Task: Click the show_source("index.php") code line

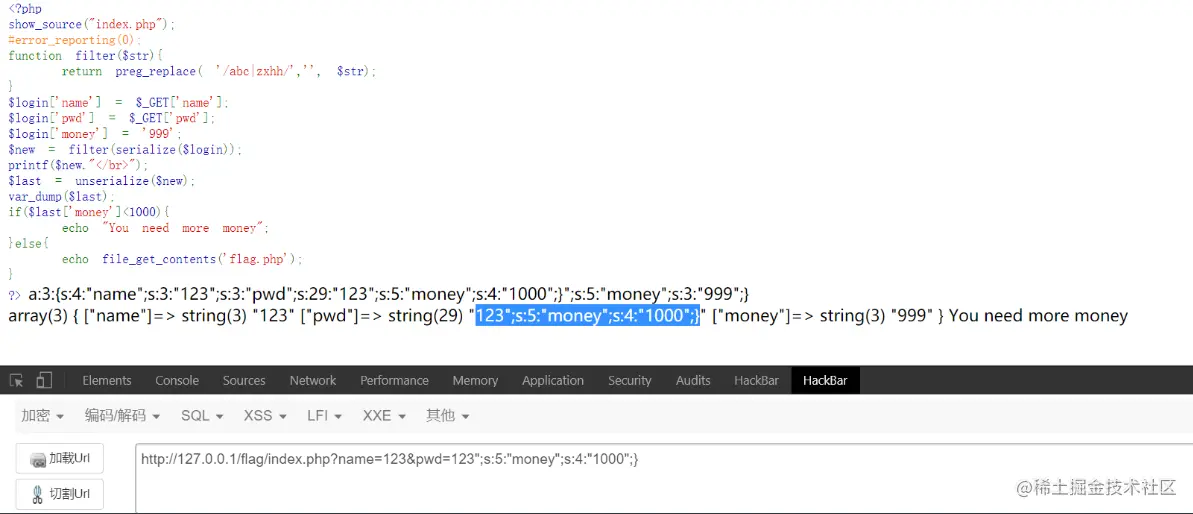Action: tap(92, 24)
